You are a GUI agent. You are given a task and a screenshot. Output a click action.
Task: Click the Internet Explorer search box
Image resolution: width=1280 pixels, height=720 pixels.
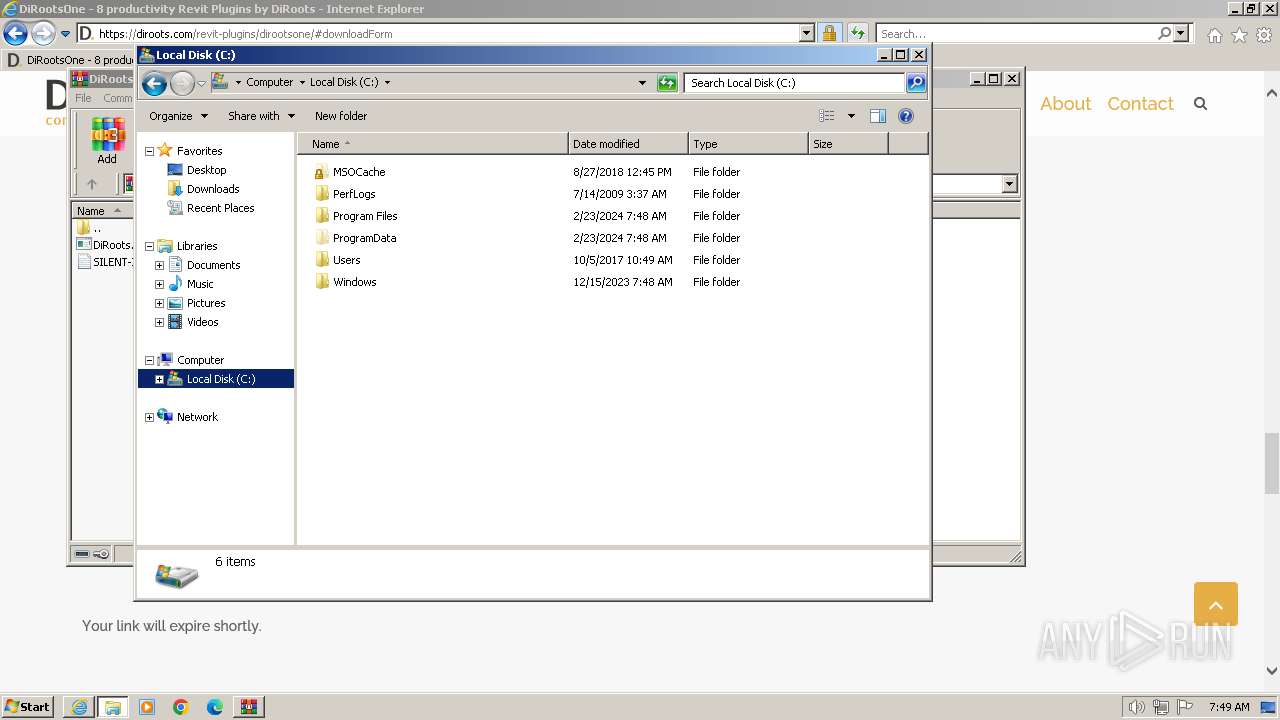click(1016, 34)
